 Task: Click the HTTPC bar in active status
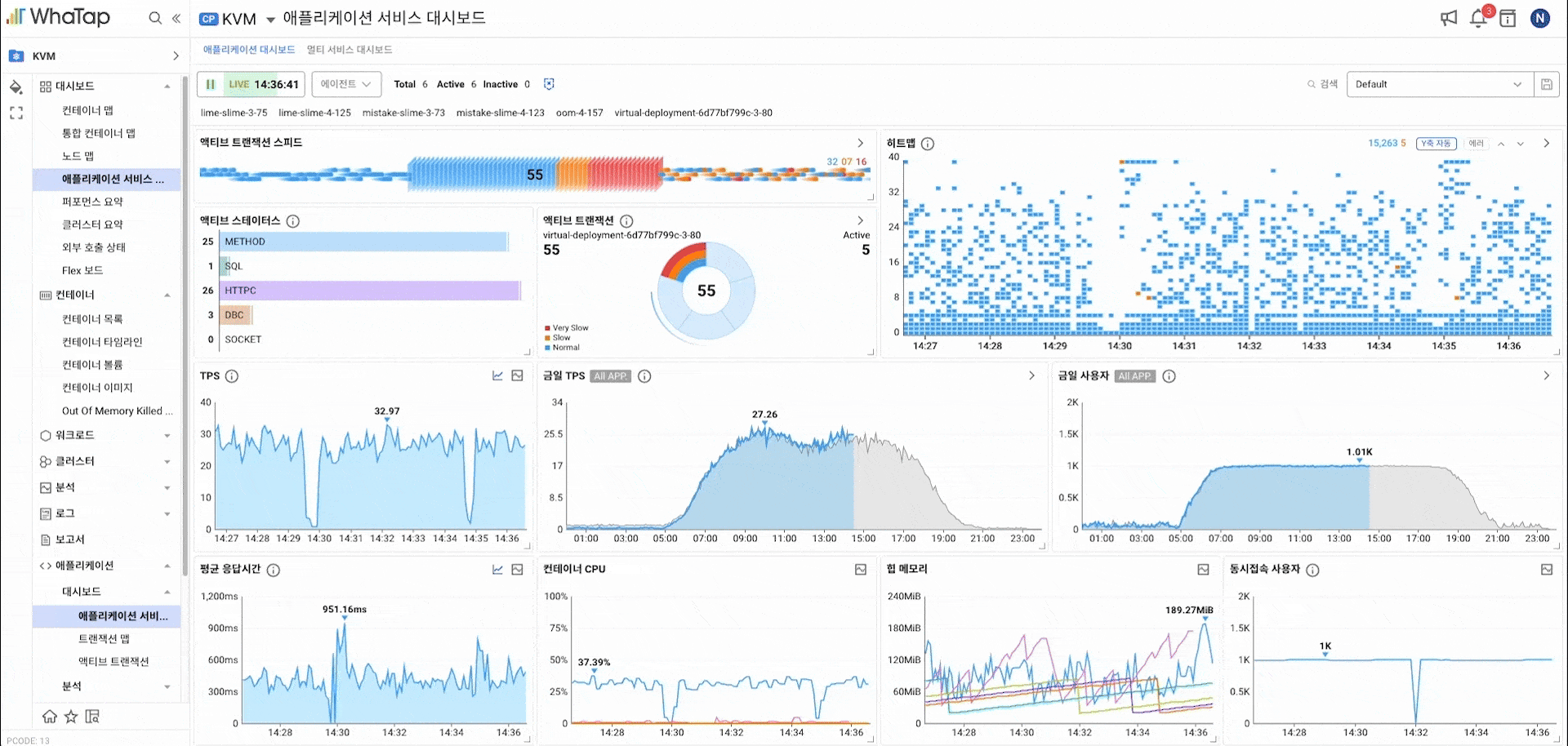coord(372,291)
